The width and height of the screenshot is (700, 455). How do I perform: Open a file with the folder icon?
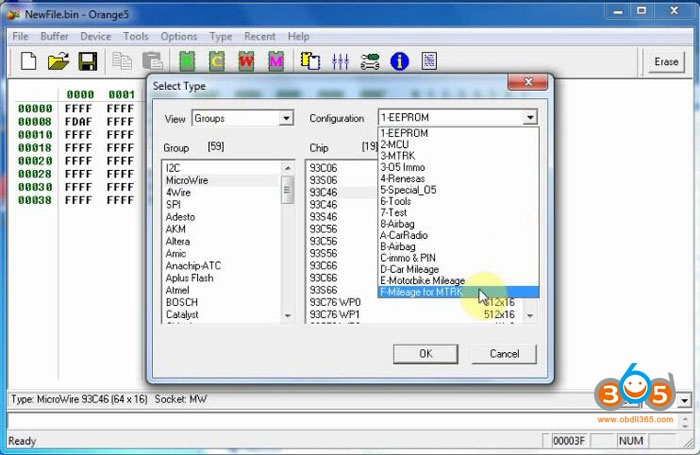(x=58, y=61)
